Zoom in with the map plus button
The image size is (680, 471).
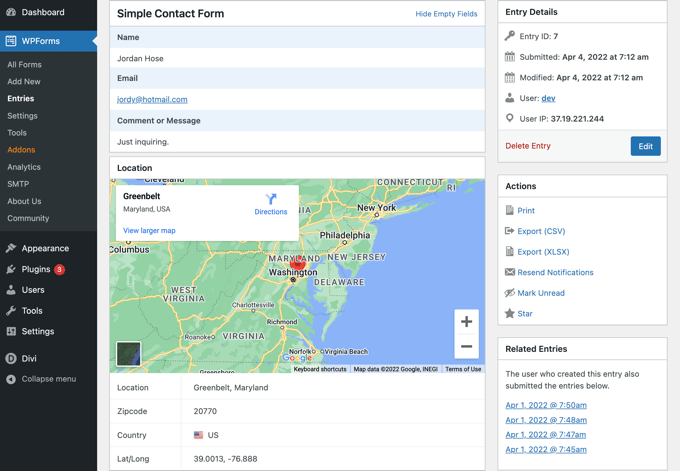(x=466, y=322)
